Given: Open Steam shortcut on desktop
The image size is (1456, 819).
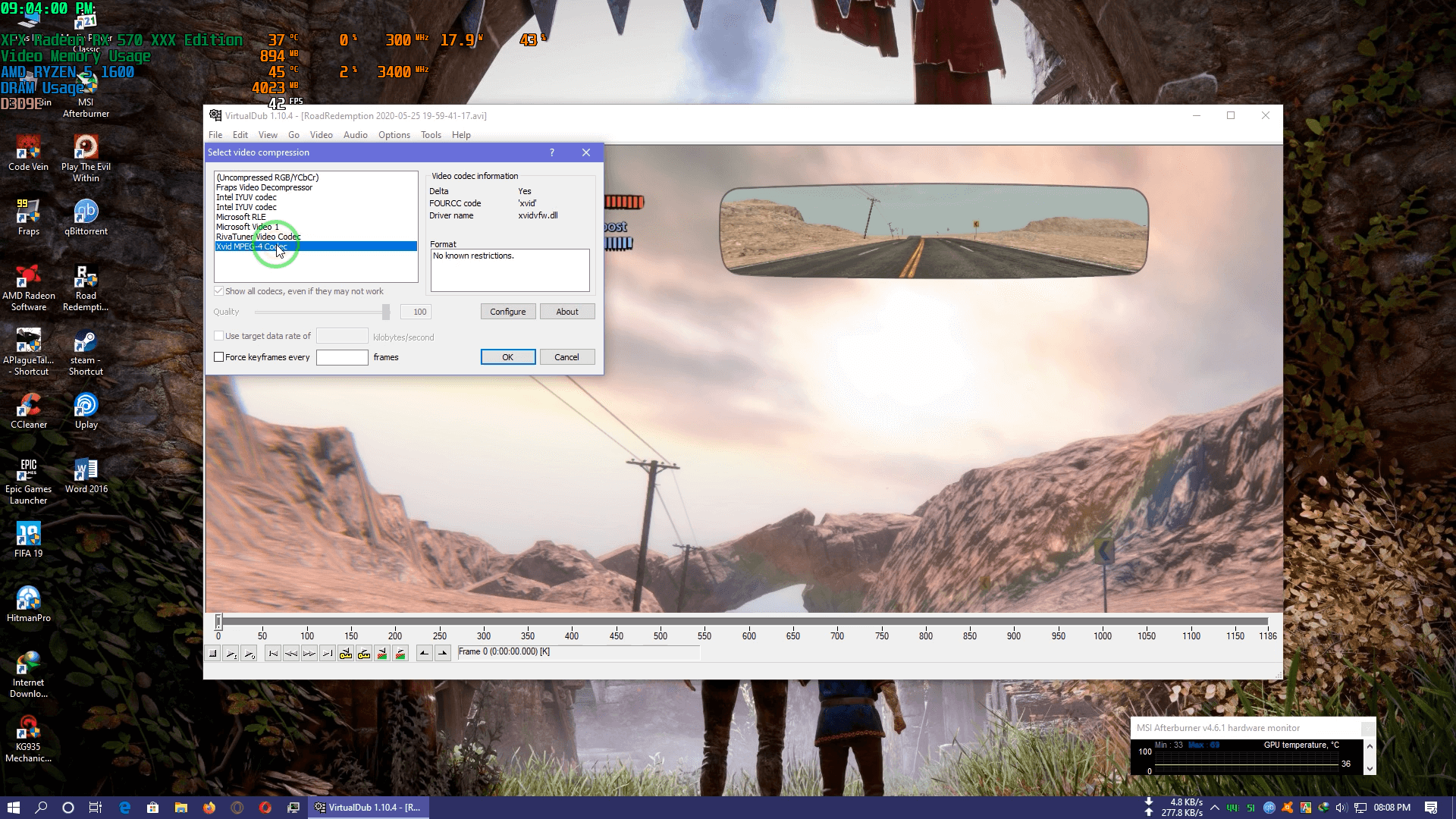Looking at the screenshot, I should [x=86, y=353].
